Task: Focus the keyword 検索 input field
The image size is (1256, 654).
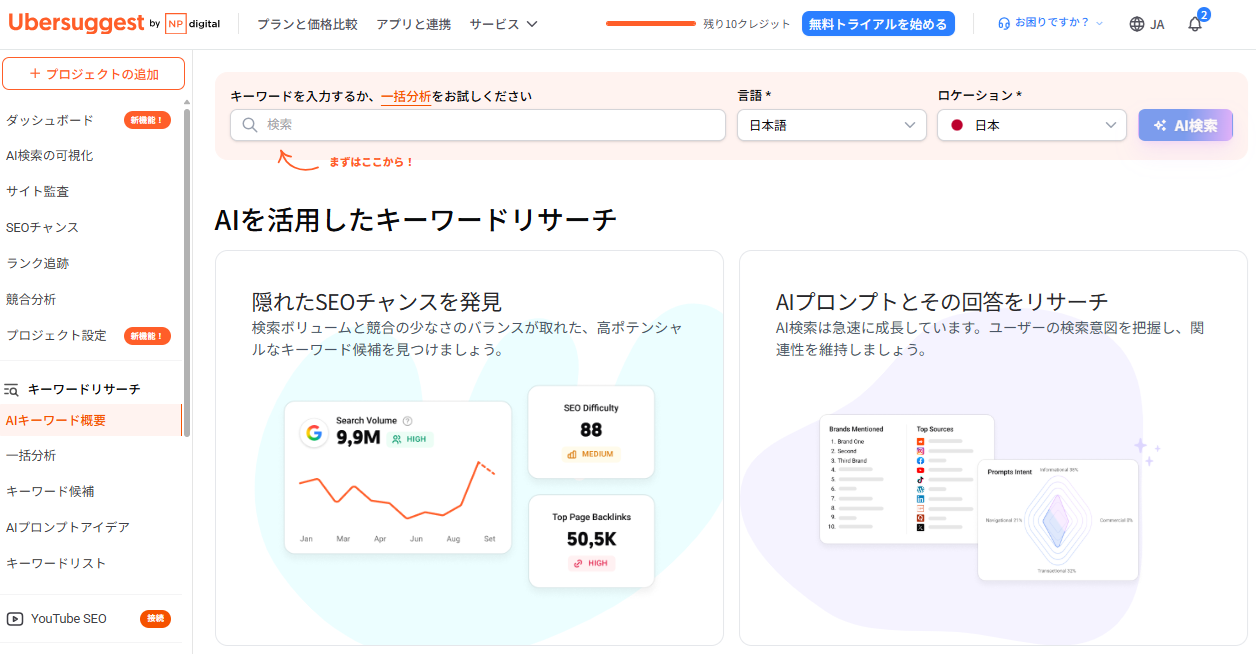Action: tap(478, 125)
